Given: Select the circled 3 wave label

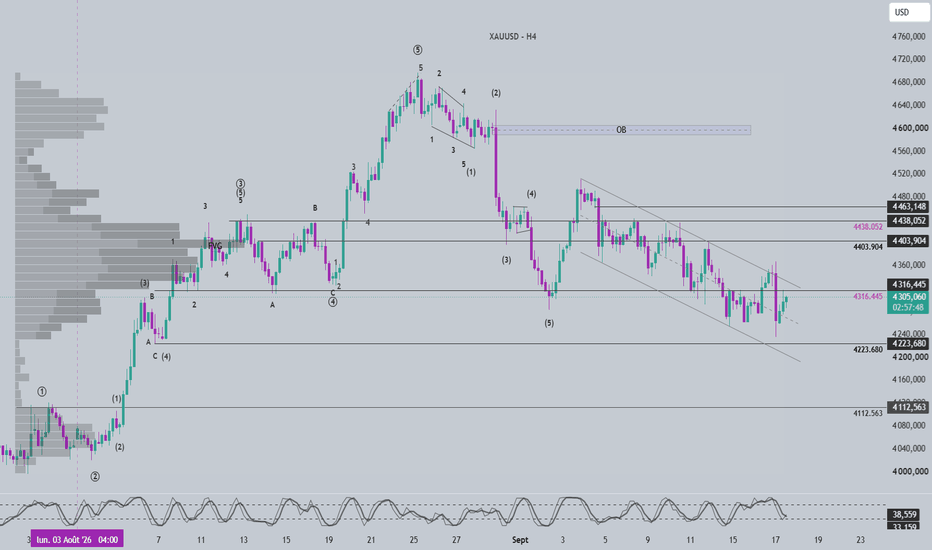Looking at the screenshot, I should click(240, 184).
